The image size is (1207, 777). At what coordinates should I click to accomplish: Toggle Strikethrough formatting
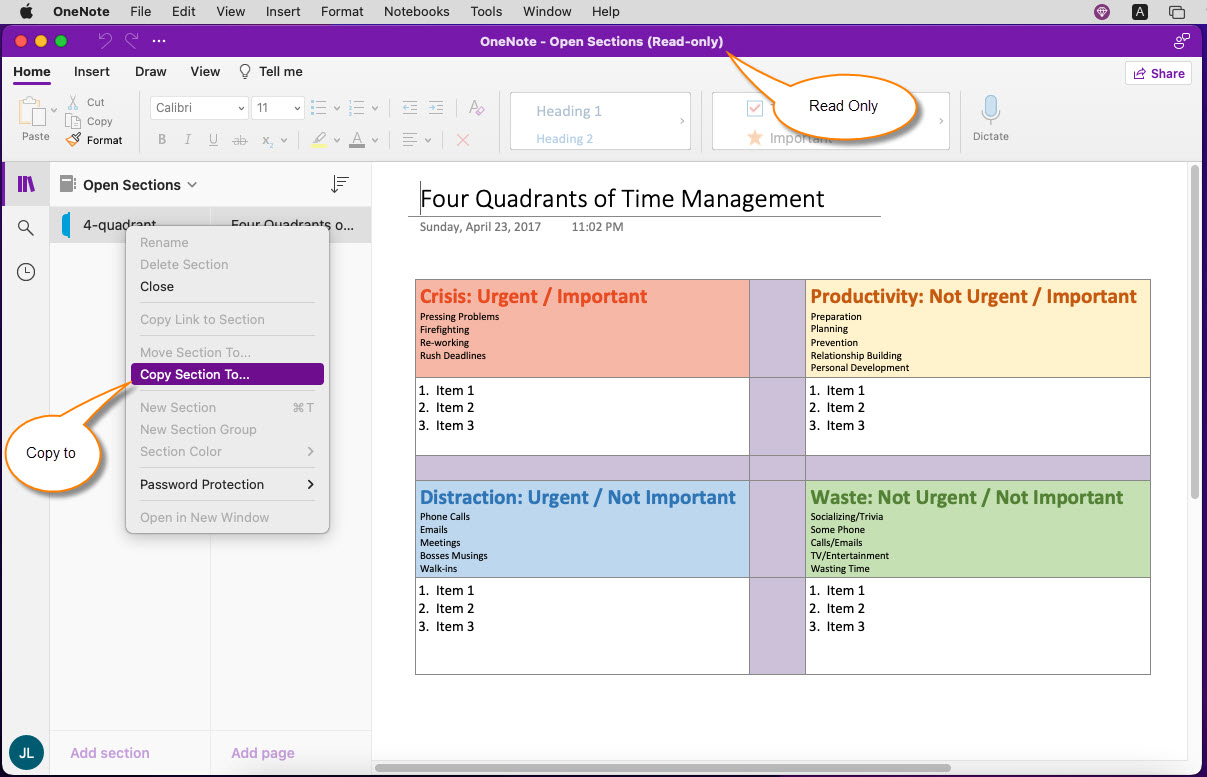pyautogui.click(x=239, y=140)
